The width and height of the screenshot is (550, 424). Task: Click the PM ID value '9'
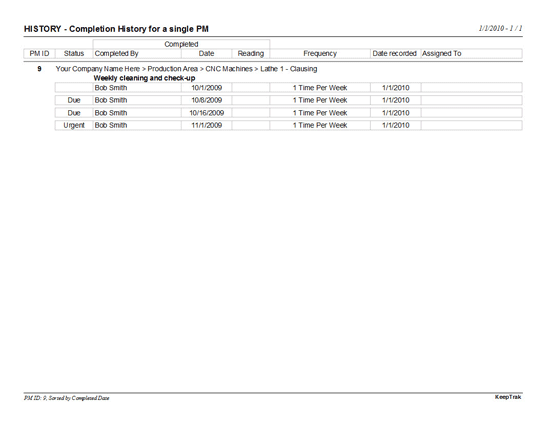tap(39, 69)
